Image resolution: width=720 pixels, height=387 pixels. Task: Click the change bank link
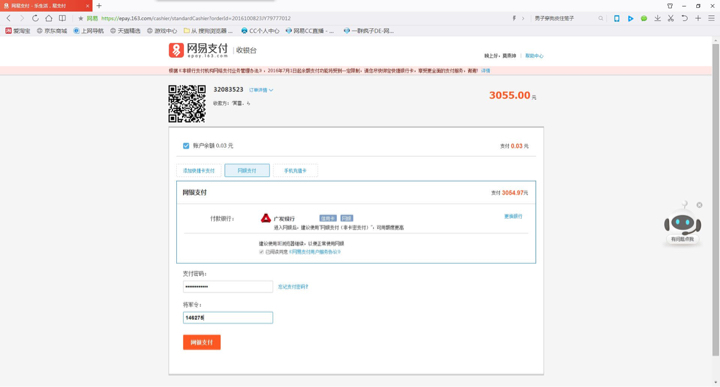pyautogui.click(x=513, y=216)
